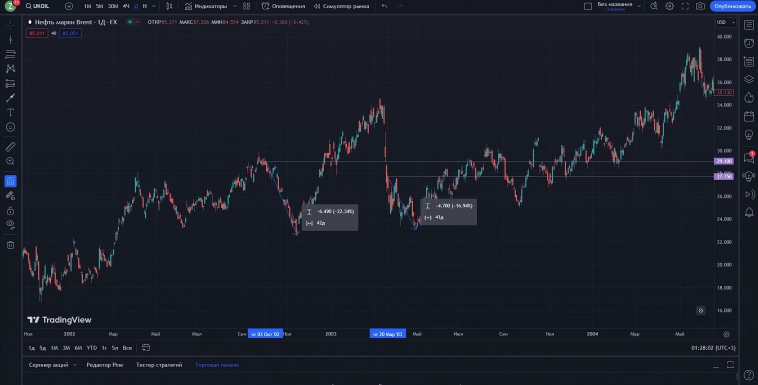Viewport: 758px width, 385px height.
Task: Set date range to YTD
Action: [x=91, y=348]
